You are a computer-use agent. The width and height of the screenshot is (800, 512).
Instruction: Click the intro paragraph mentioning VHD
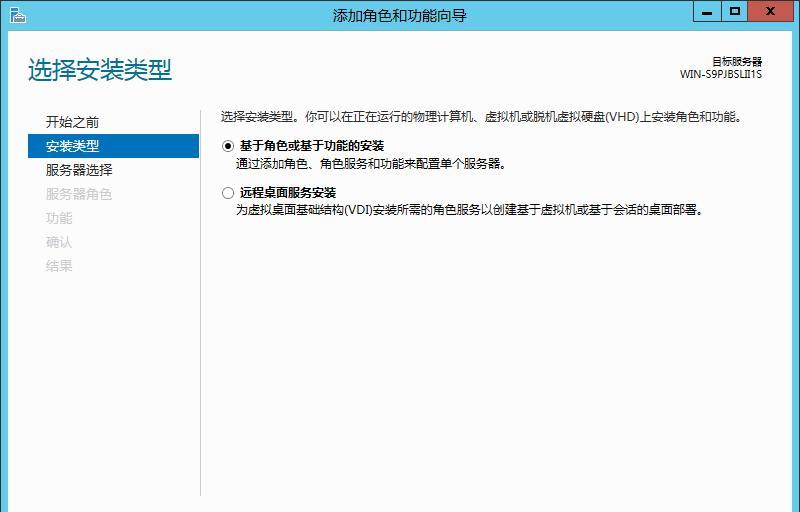pos(482,117)
